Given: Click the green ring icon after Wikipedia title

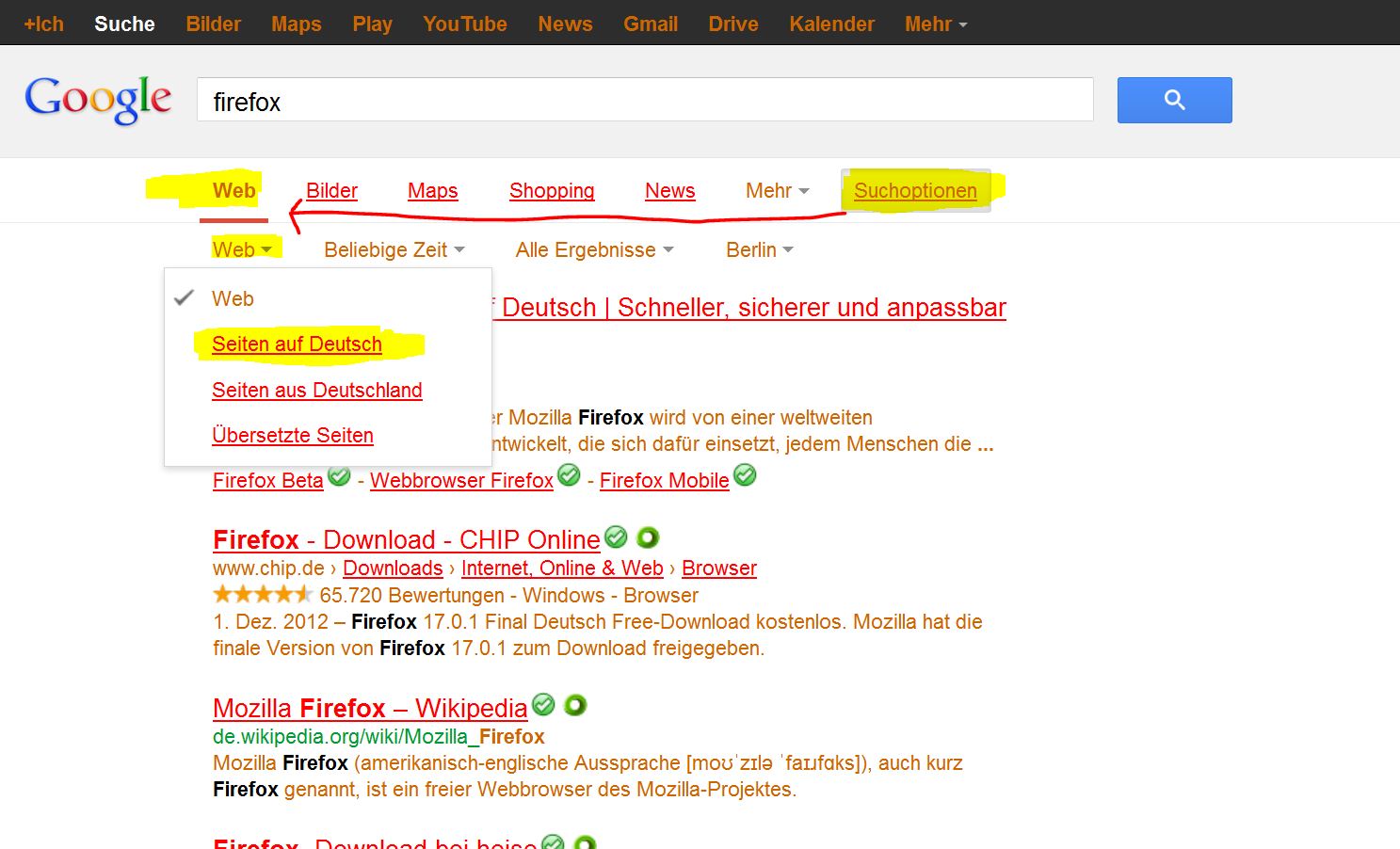Looking at the screenshot, I should point(575,704).
